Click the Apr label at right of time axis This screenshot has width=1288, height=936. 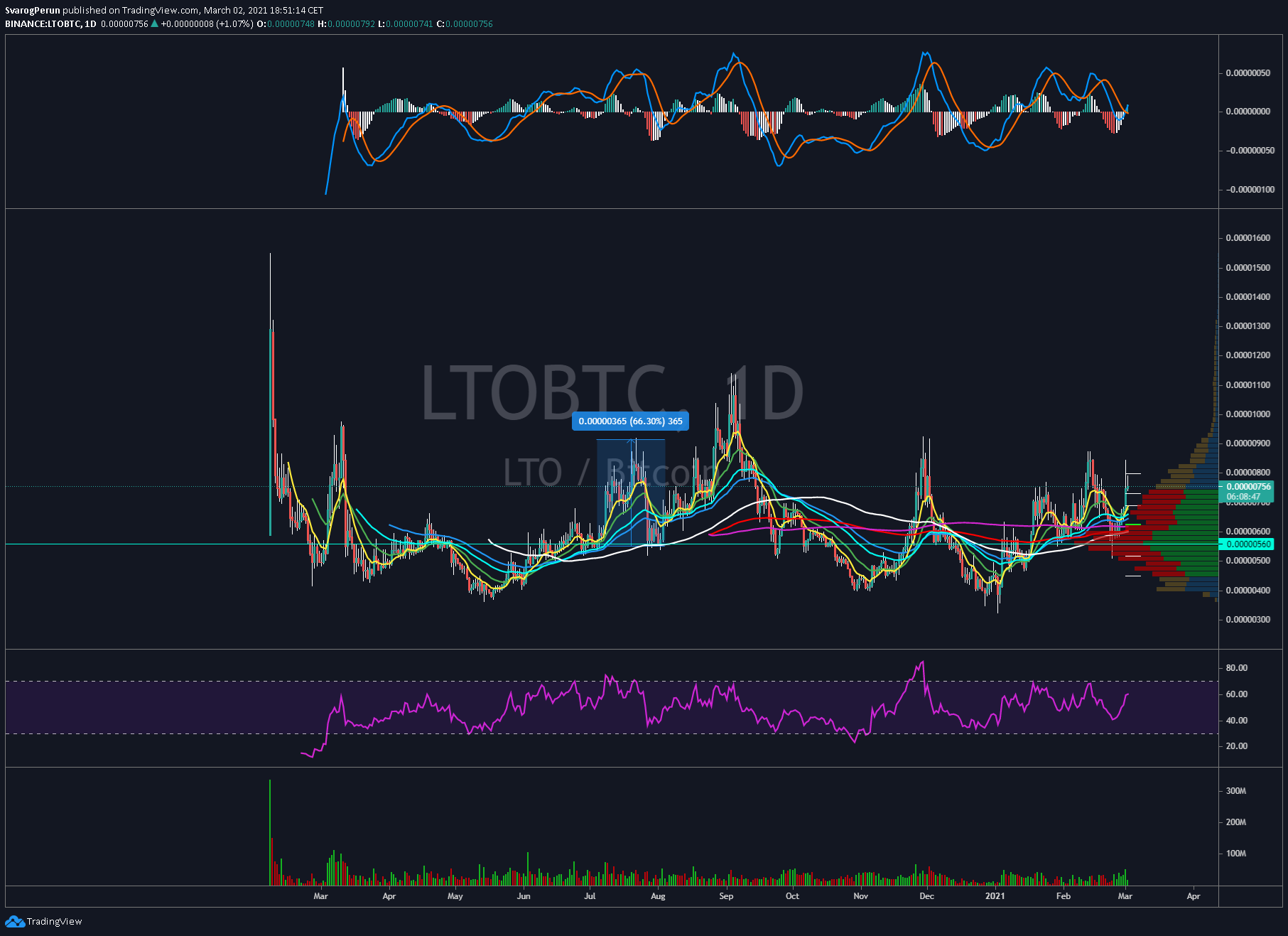tap(1194, 896)
